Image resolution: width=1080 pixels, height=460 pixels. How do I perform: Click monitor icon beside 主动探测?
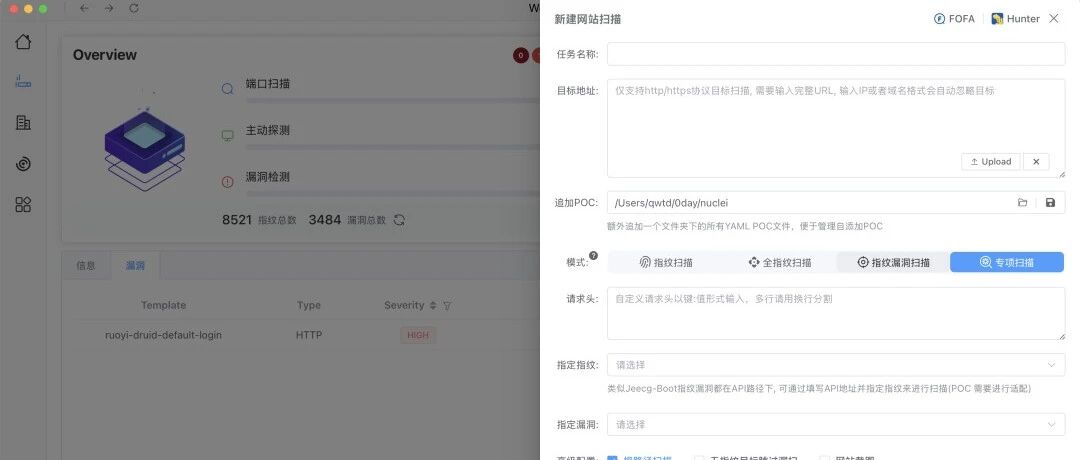(x=227, y=136)
